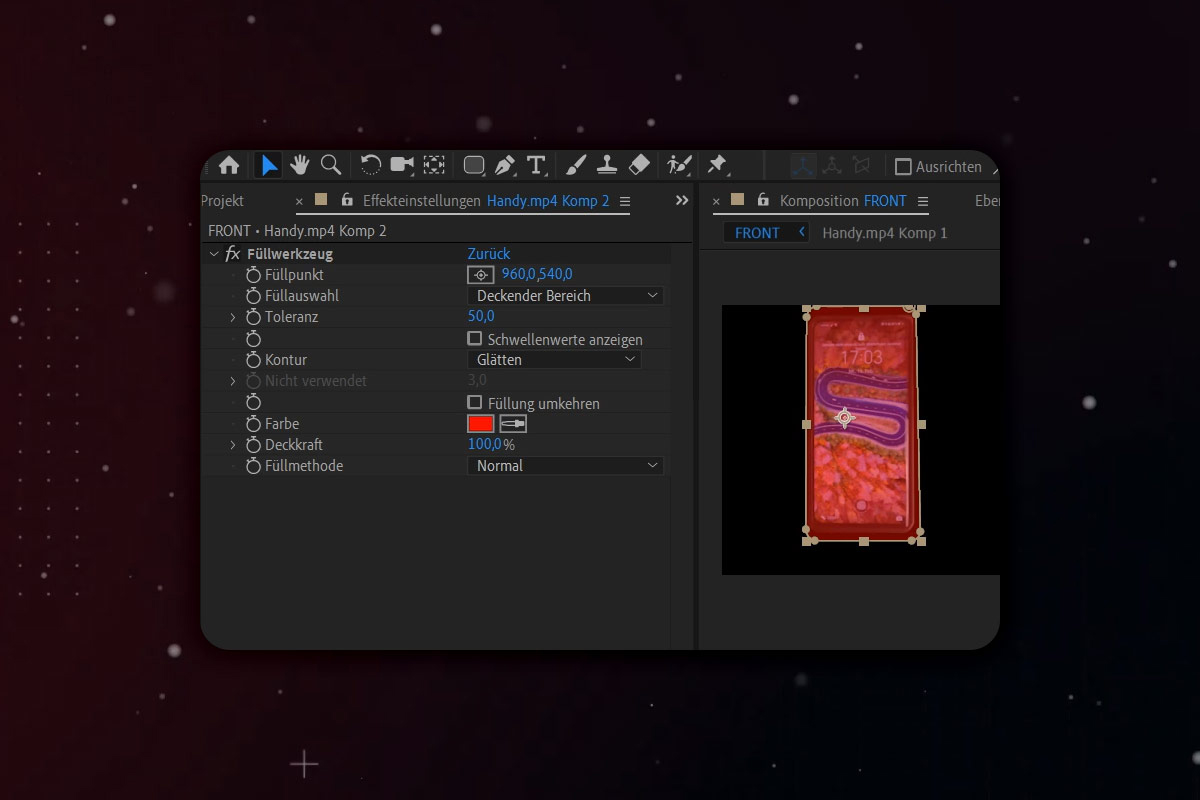Select the Roto Brush tool

pos(680,165)
